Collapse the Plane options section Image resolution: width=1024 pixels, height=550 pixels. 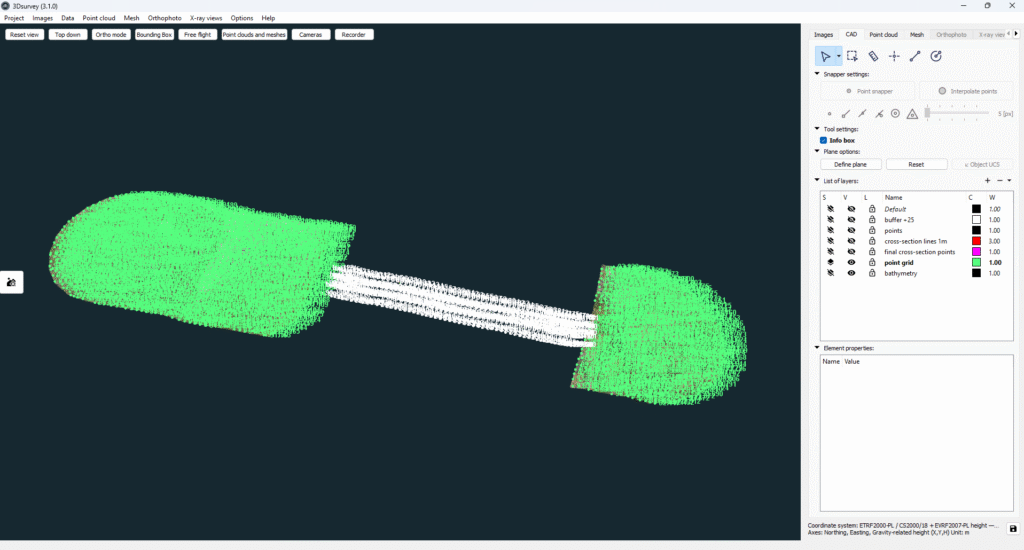pos(817,151)
